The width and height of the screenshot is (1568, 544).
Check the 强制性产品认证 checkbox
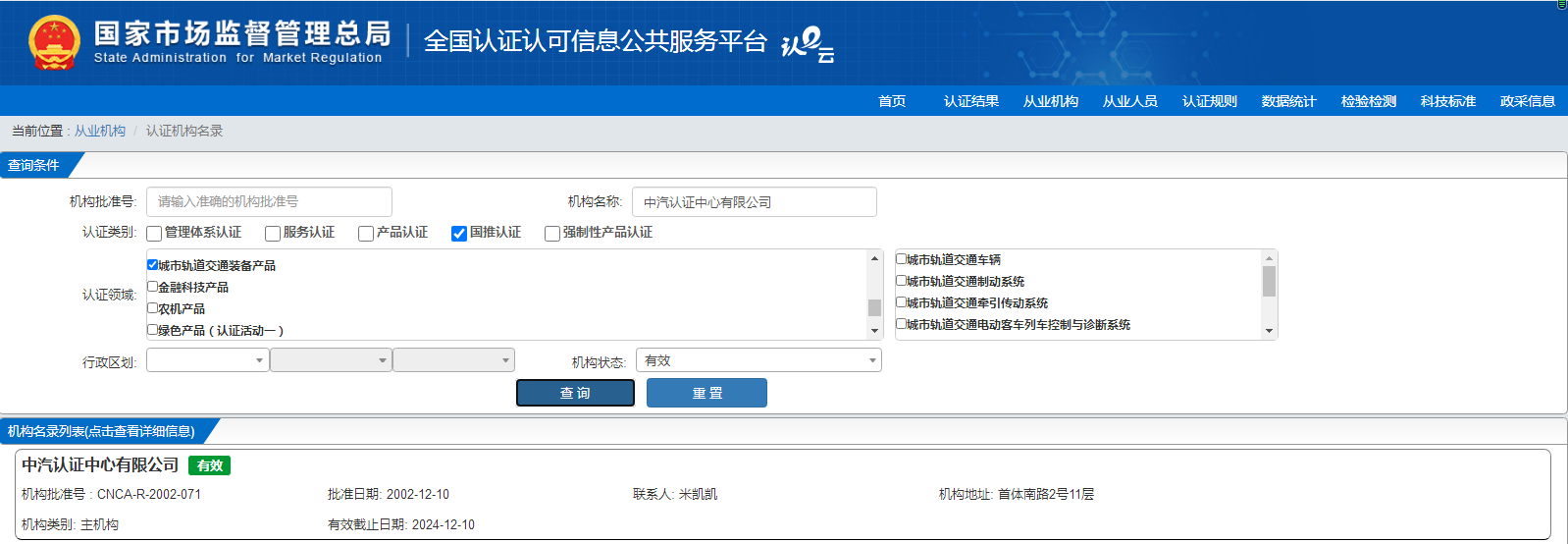pyautogui.click(x=552, y=234)
